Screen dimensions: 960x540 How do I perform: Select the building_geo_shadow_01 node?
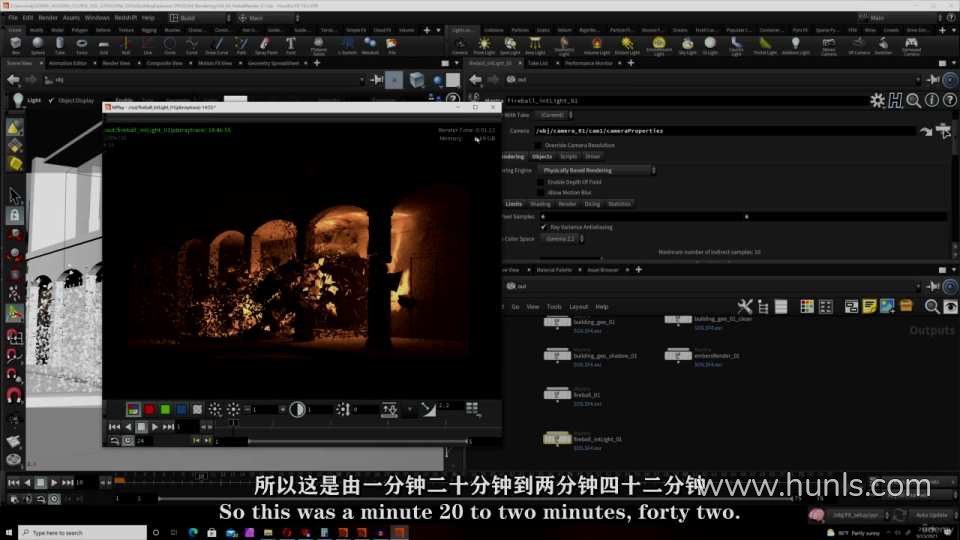coord(557,355)
